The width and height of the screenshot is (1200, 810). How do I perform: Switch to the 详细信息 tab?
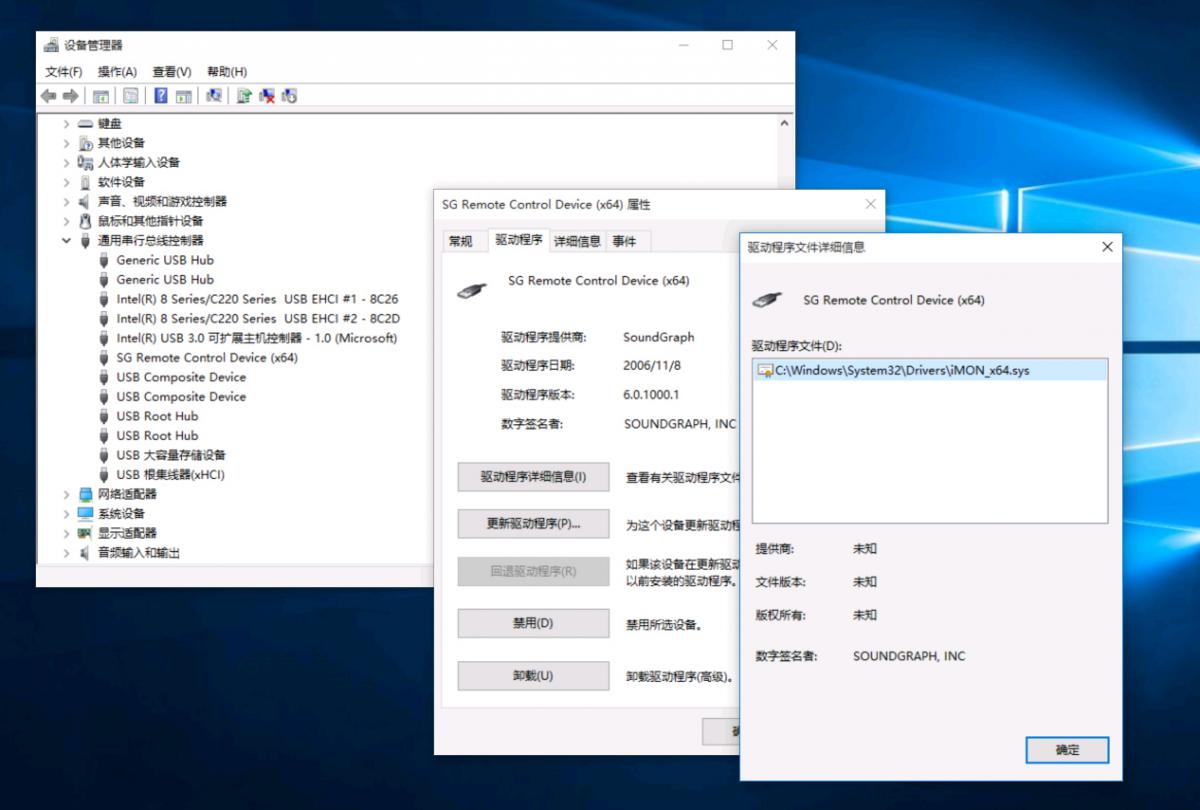pyautogui.click(x=578, y=241)
